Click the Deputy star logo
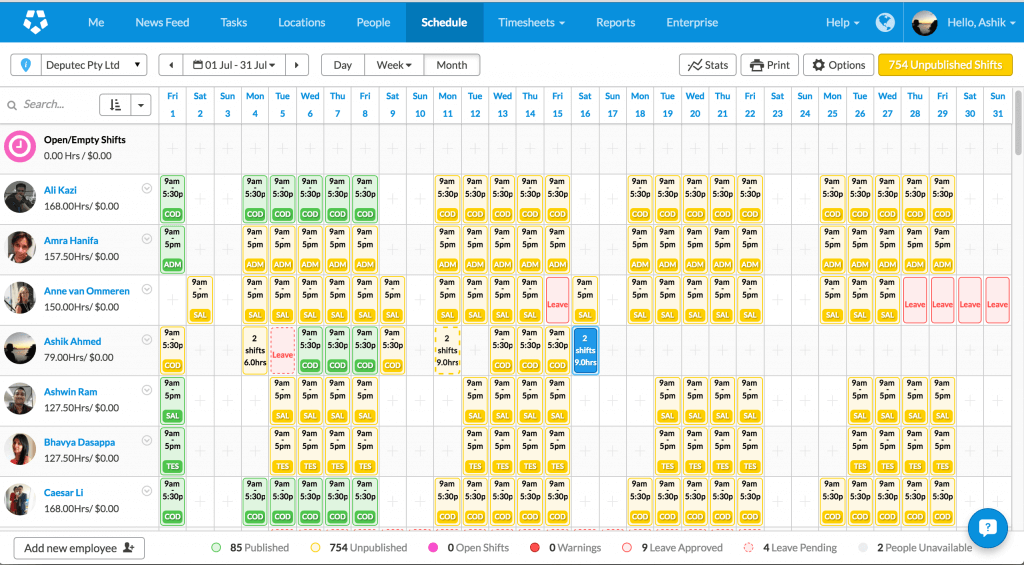Screen dimensions: 1024x565 [35, 21]
